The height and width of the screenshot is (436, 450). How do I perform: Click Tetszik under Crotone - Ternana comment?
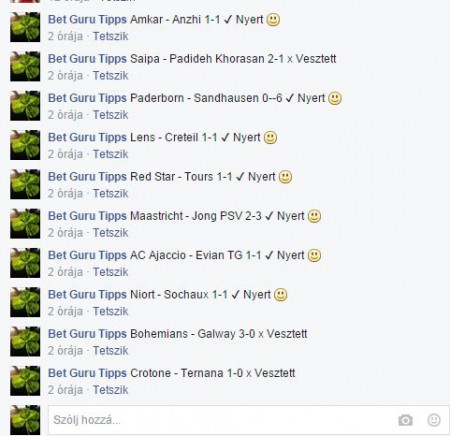click(x=110, y=390)
